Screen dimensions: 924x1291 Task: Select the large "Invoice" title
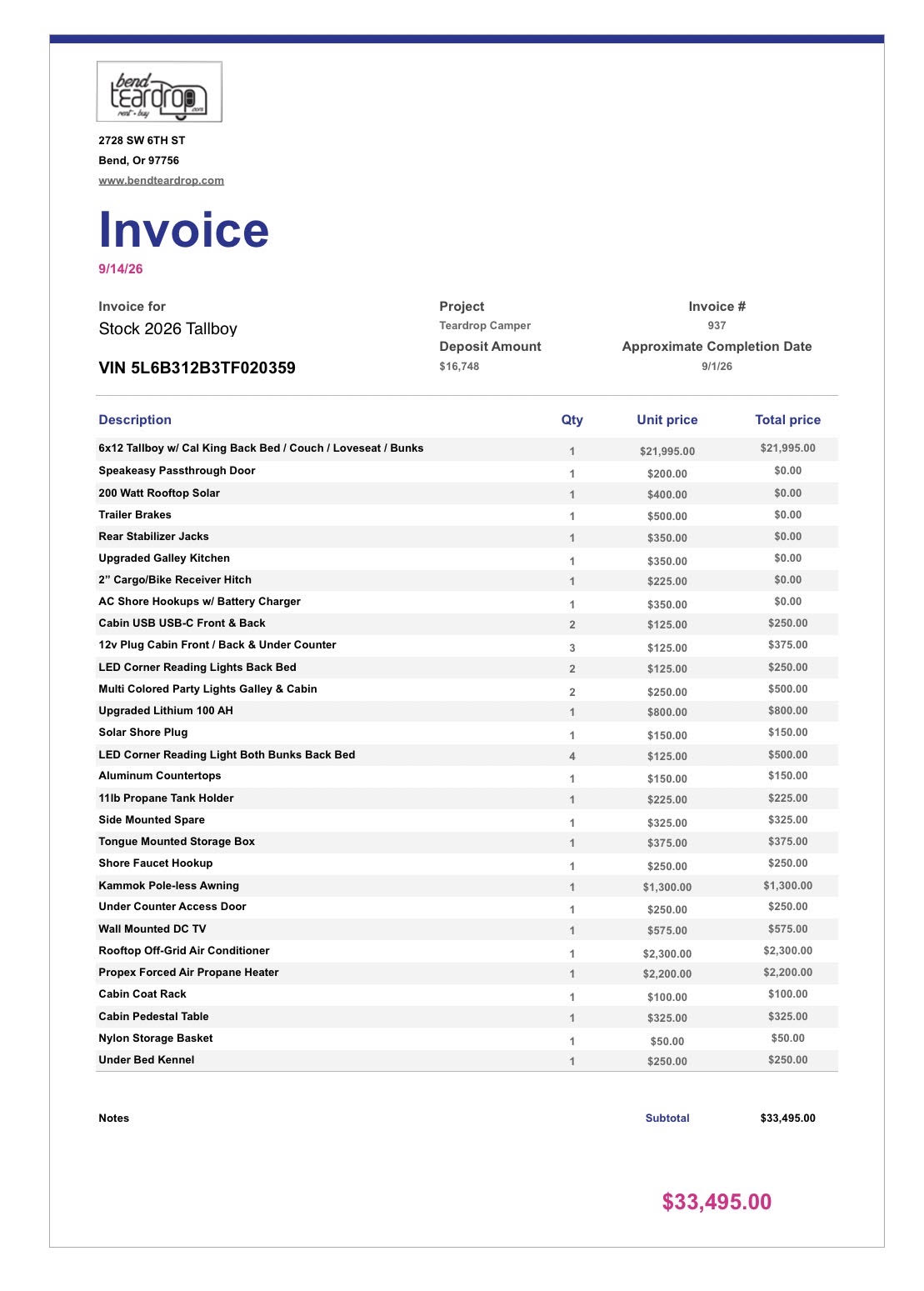(x=184, y=229)
